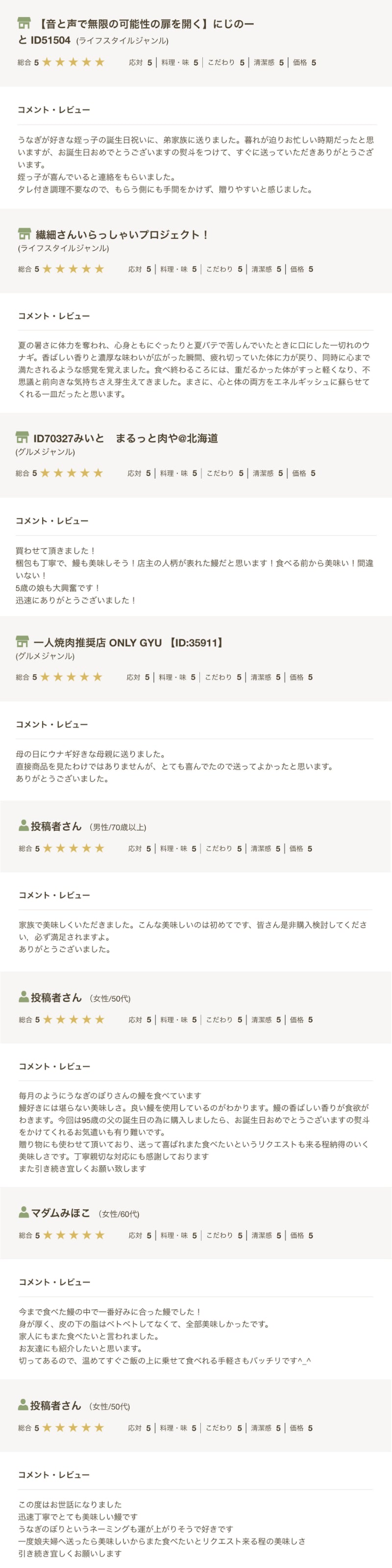Viewport: 392px width, 1568px height.
Task: Open 繊細さんいらっしゃいプロジェクト！ reviewer name
Action: pyautogui.click(x=122, y=234)
